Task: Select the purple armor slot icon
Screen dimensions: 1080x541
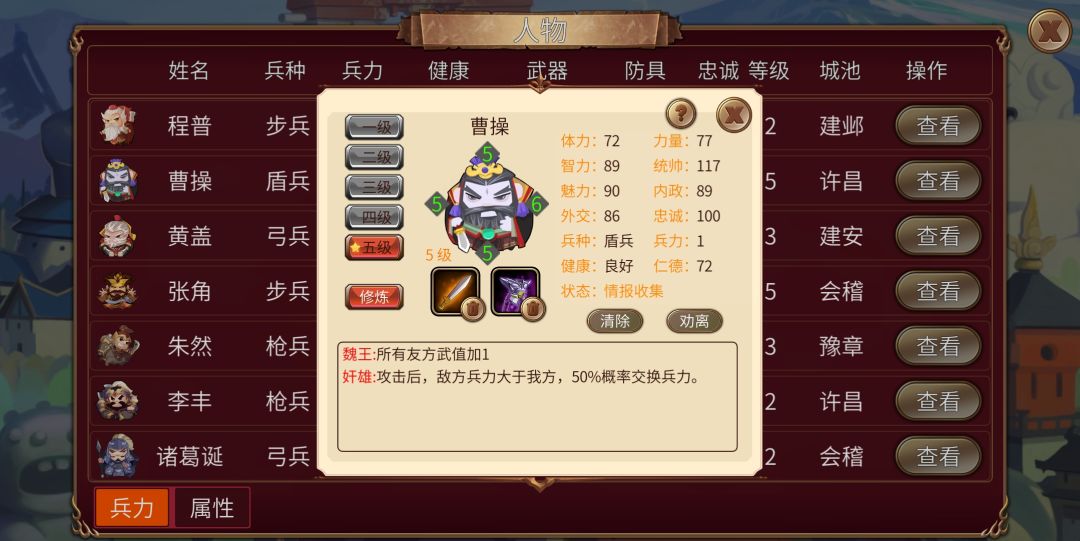Action: (x=515, y=292)
